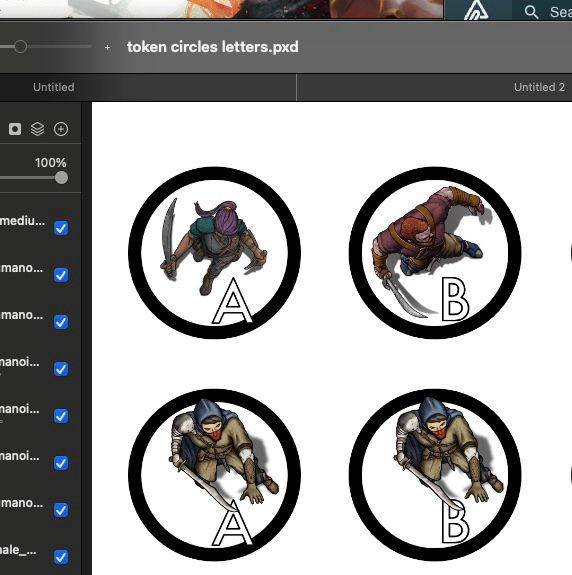Toggle the mano... layer checkbox above nale_...
Image resolution: width=572 pixels, height=575 pixels.
(x=61, y=510)
